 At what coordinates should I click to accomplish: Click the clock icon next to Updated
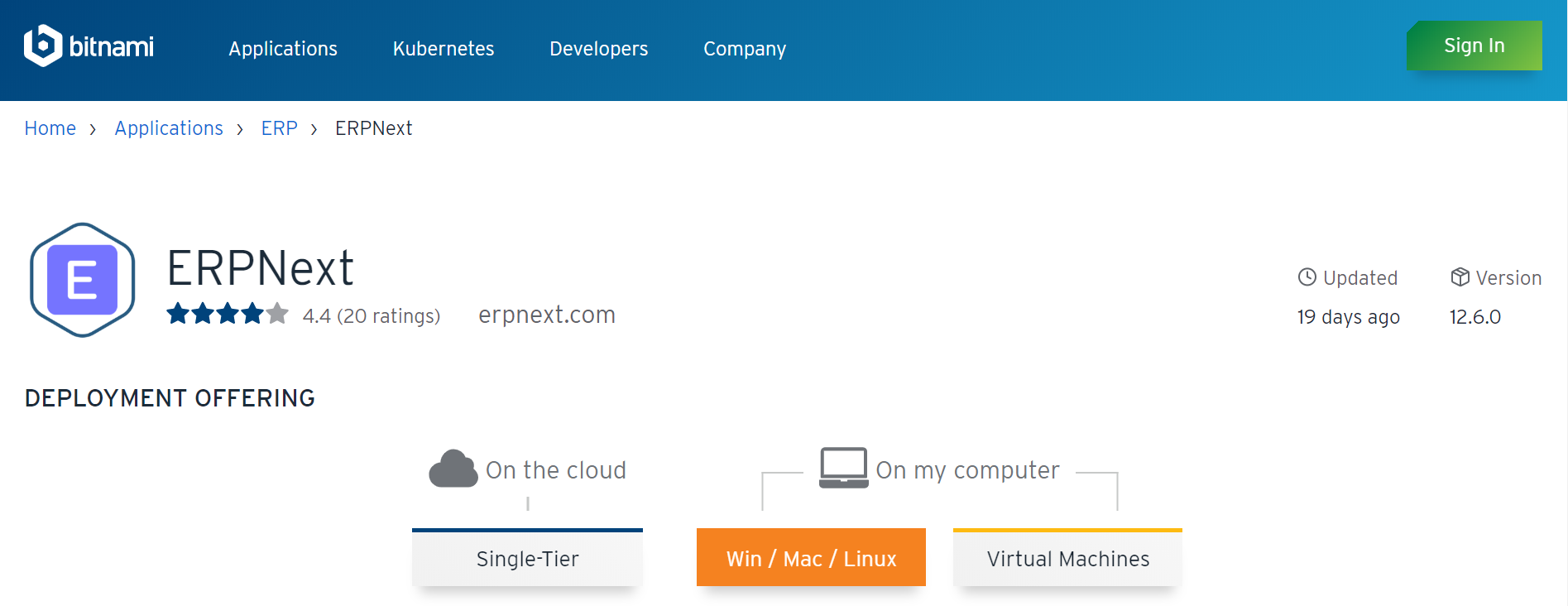tap(1307, 277)
